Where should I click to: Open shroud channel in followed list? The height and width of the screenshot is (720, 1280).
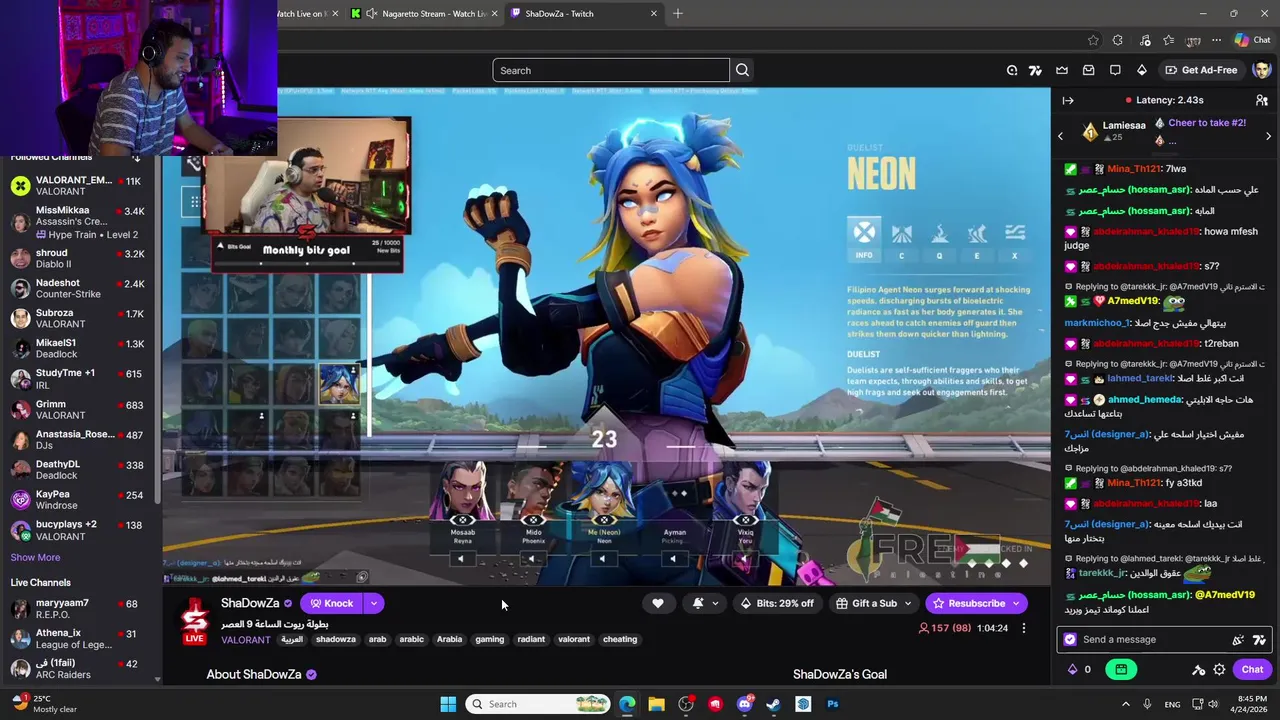coord(78,258)
